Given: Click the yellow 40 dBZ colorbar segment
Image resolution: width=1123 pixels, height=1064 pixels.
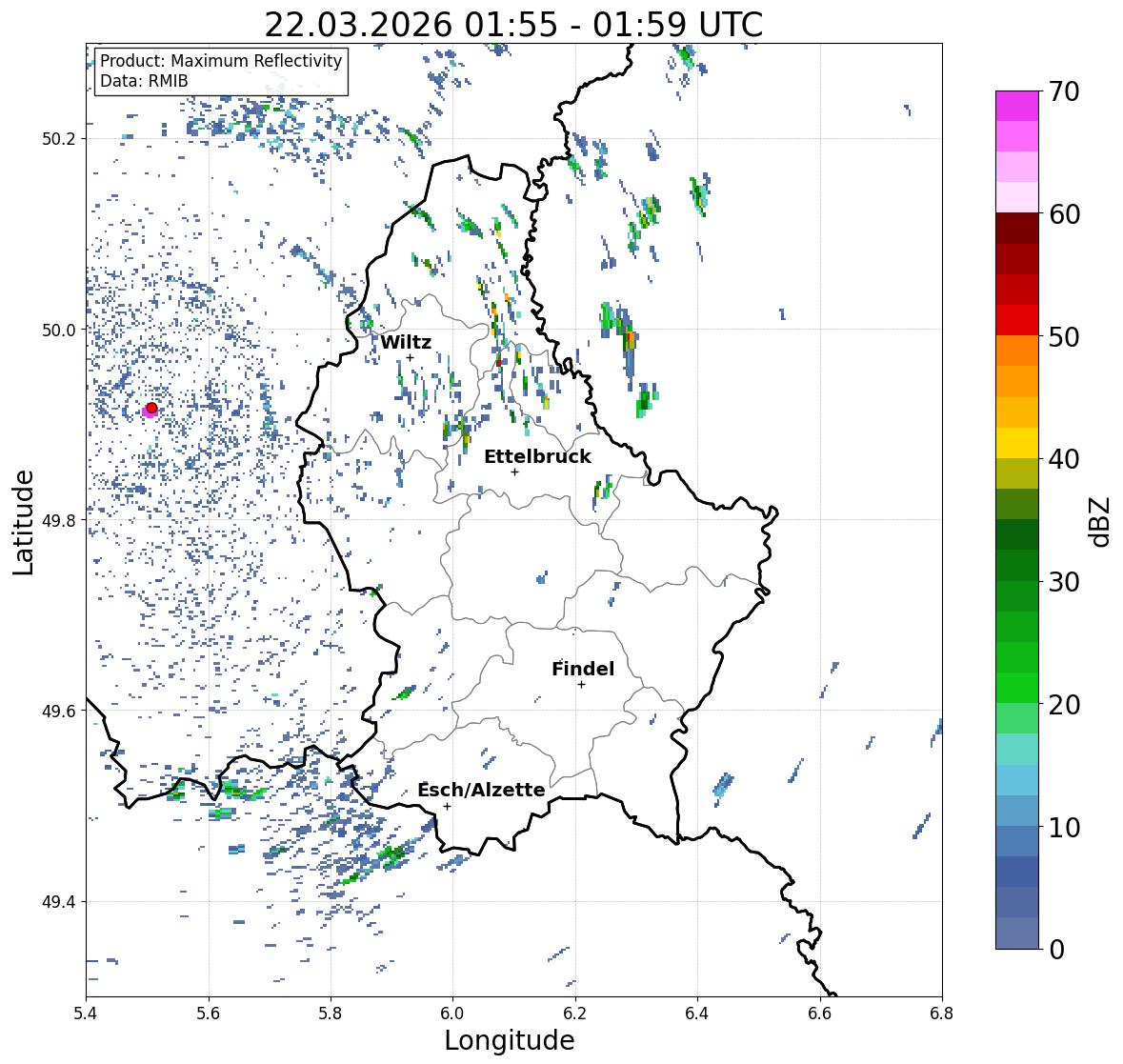Looking at the screenshot, I should click(x=1017, y=443).
